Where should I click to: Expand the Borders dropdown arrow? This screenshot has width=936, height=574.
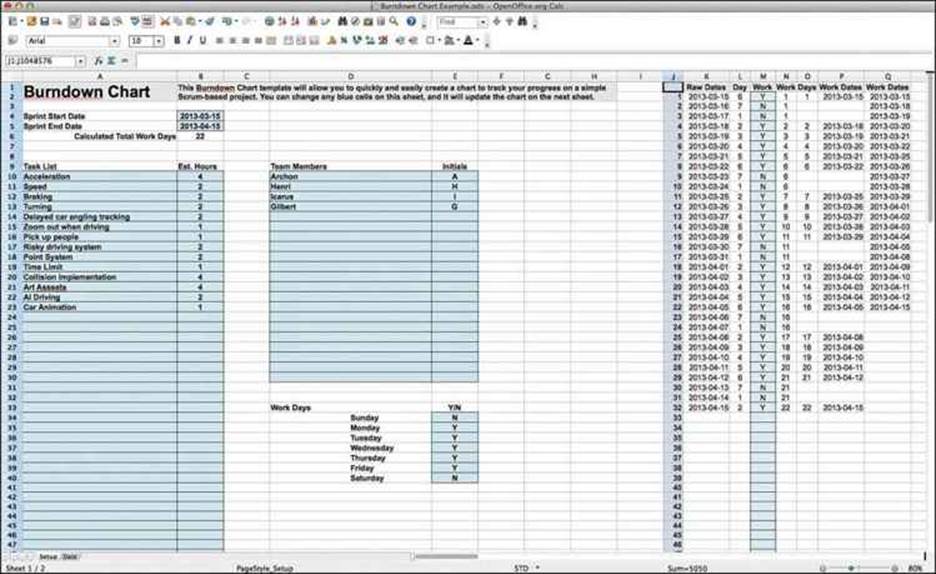[439, 41]
